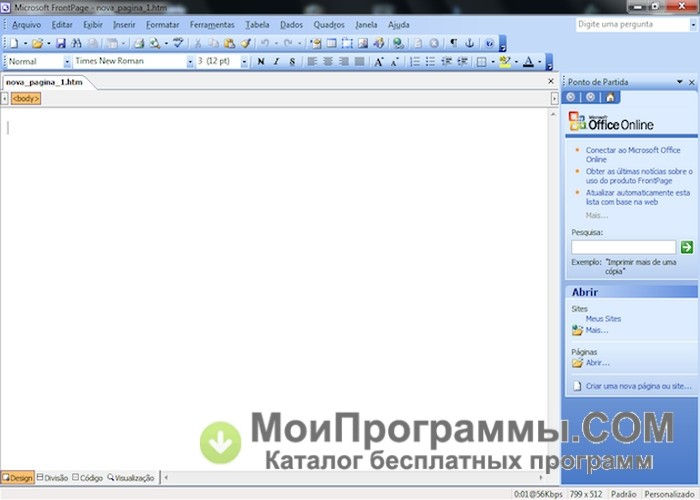The height and width of the screenshot is (500, 700).
Task: Toggle Show All paragraph marks
Action: 454,43
